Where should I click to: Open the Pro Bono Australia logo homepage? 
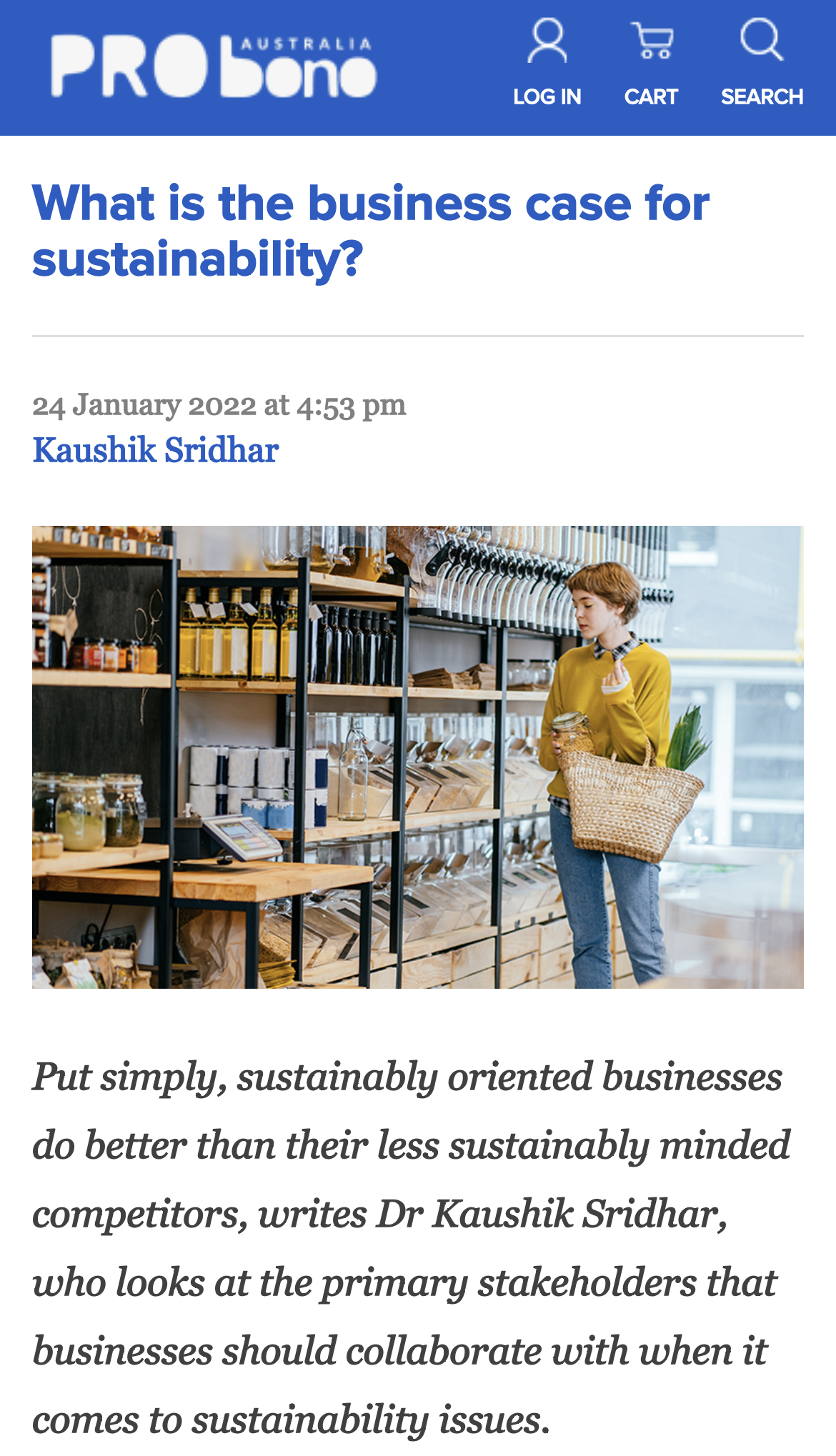click(x=213, y=66)
